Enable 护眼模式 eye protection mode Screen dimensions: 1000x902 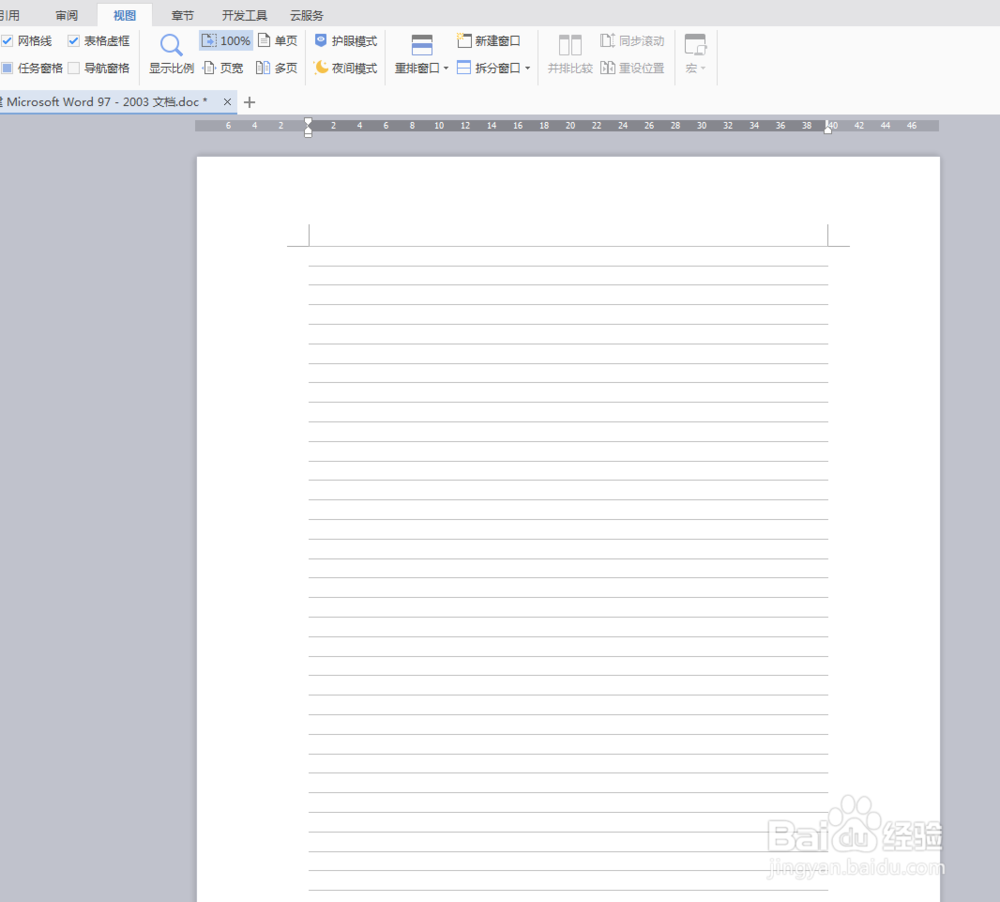tap(346, 41)
